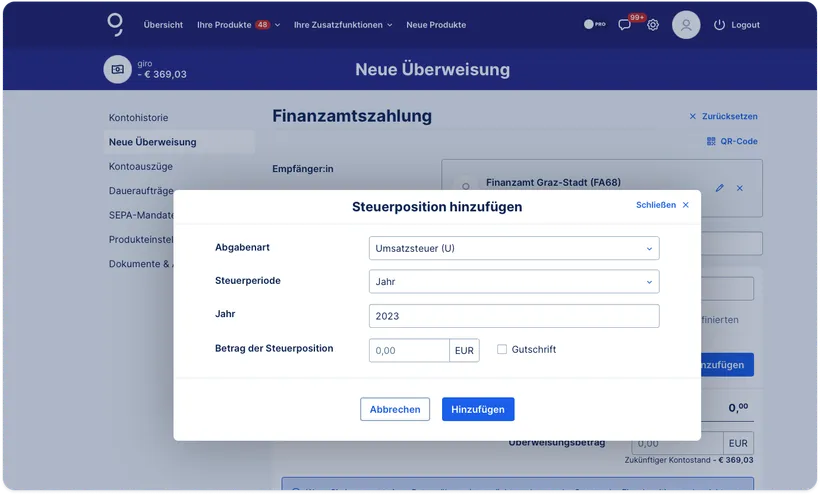Image resolution: width=820 pixels, height=494 pixels.
Task: Expand Ihre Produkte menu chevron
Action: click(278, 25)
